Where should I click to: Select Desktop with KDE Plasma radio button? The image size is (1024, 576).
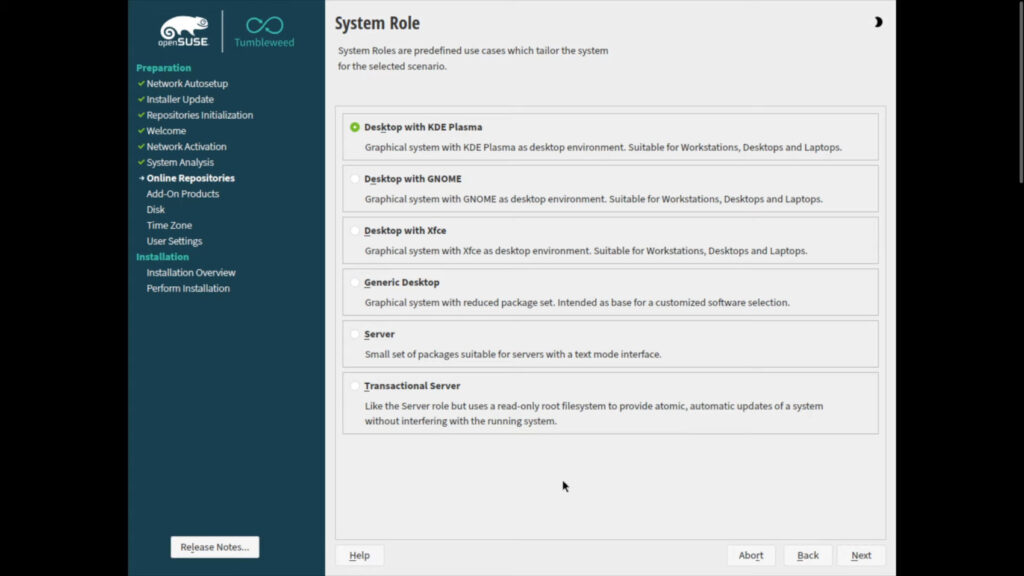pos(355,127)
